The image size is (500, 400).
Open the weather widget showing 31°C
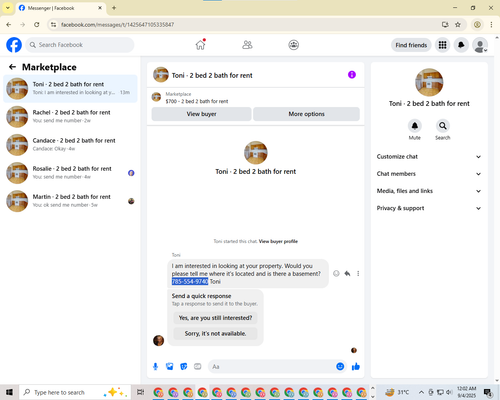[x=397, y=392]
